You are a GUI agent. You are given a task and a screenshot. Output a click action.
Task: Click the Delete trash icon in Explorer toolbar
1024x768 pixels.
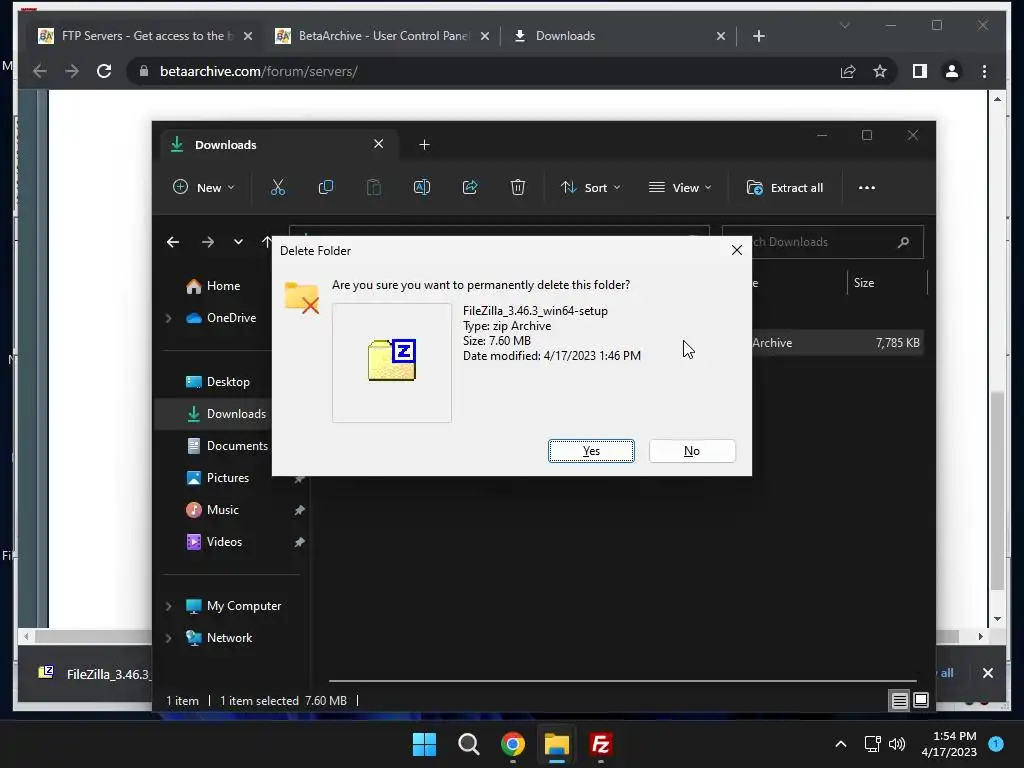517,187
